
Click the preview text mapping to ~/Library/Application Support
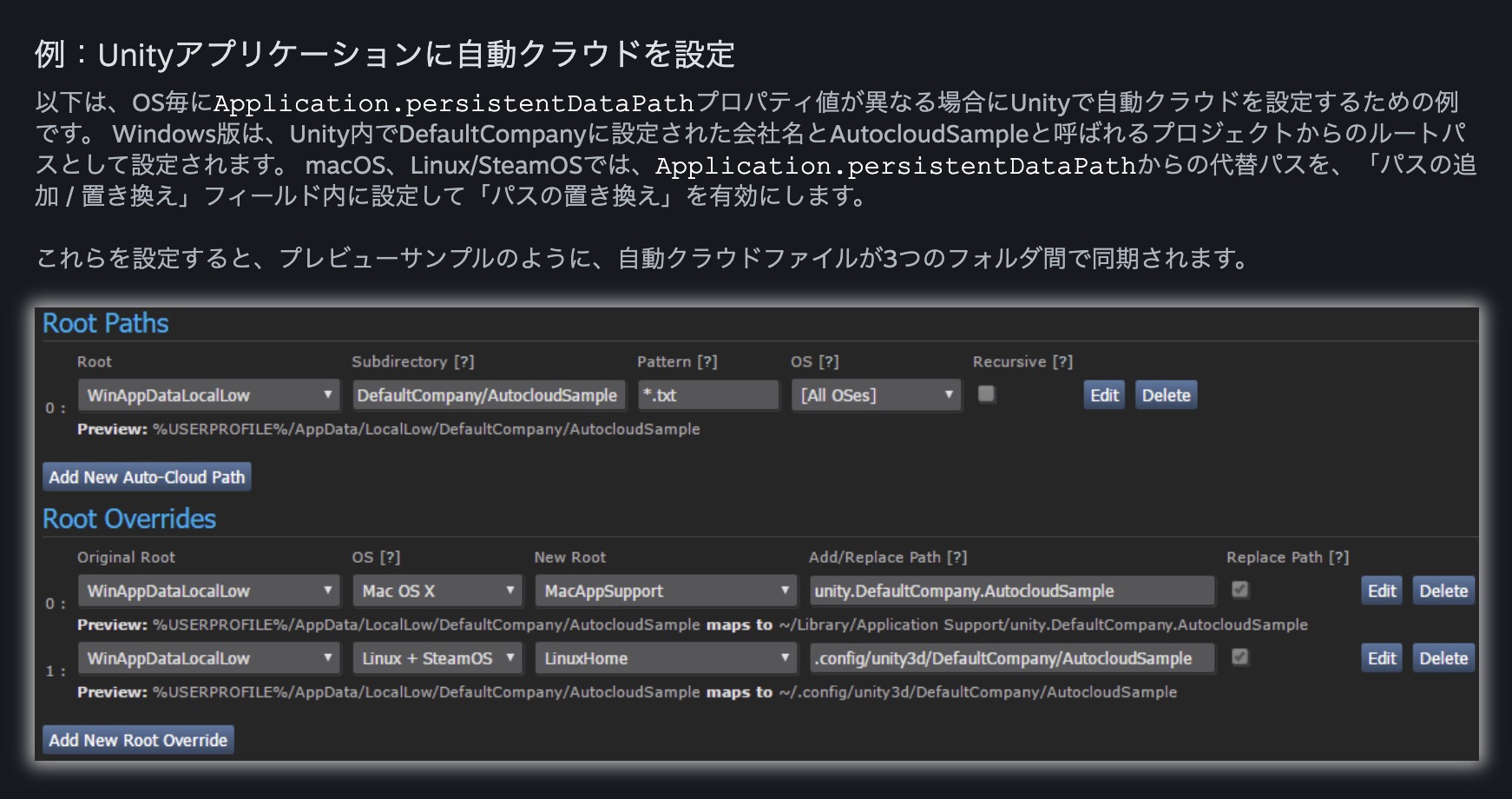pos(692,624)
